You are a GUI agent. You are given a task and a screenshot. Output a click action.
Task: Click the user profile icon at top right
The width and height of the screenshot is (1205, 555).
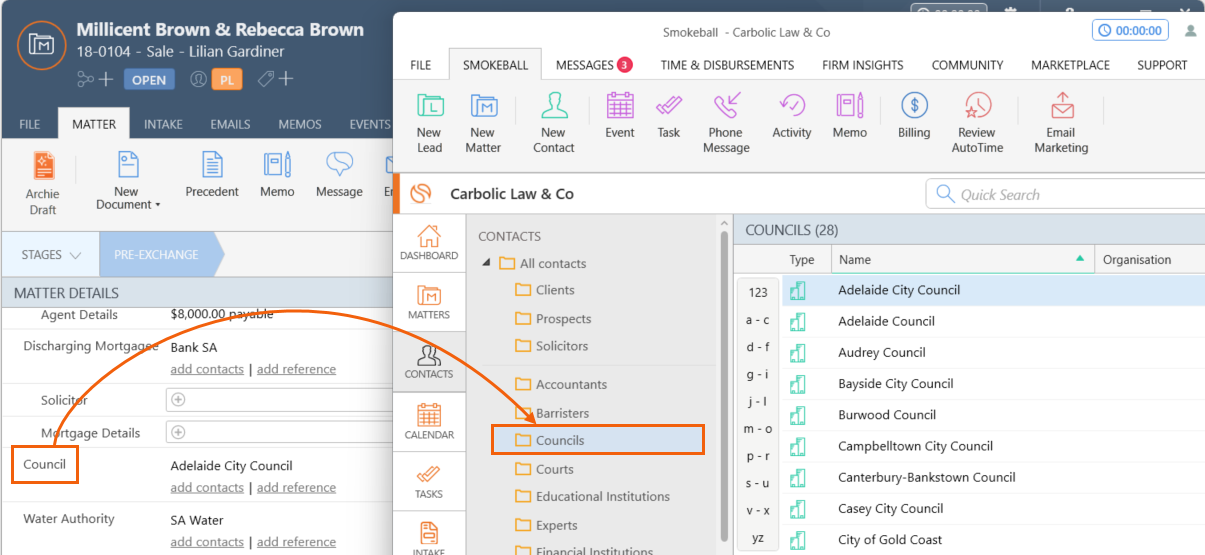1190,31
